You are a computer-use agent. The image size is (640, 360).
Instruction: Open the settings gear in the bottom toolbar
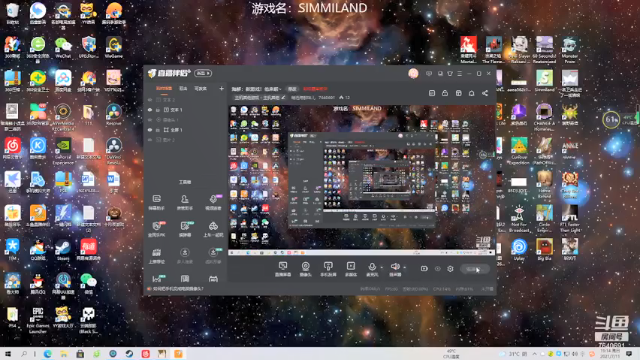point(450,269)
